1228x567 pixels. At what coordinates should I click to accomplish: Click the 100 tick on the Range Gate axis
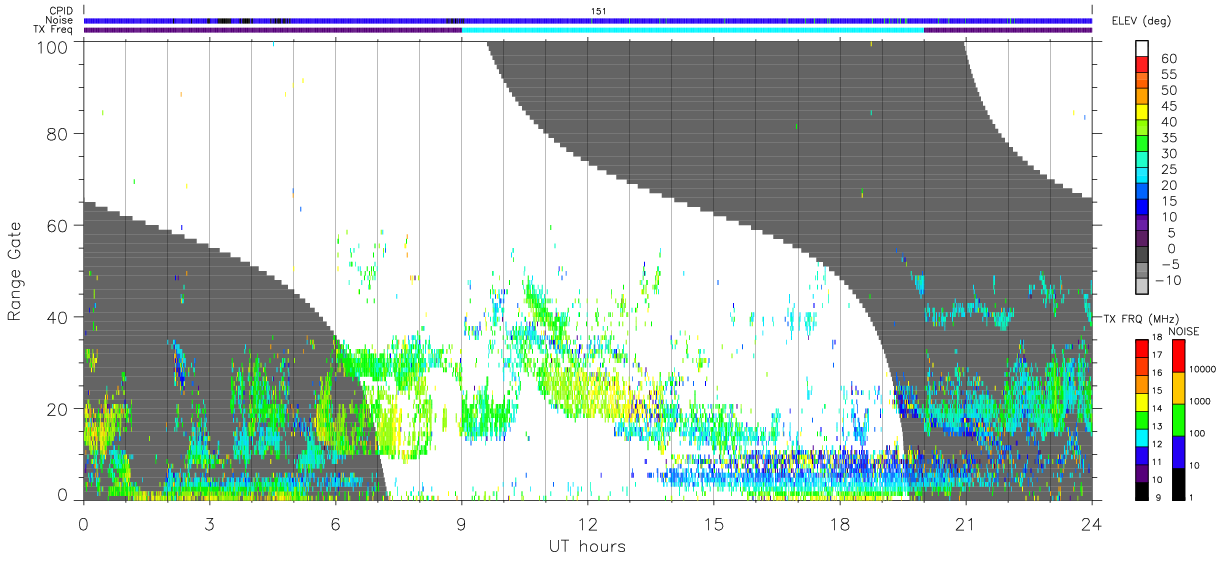click(52, 46)
